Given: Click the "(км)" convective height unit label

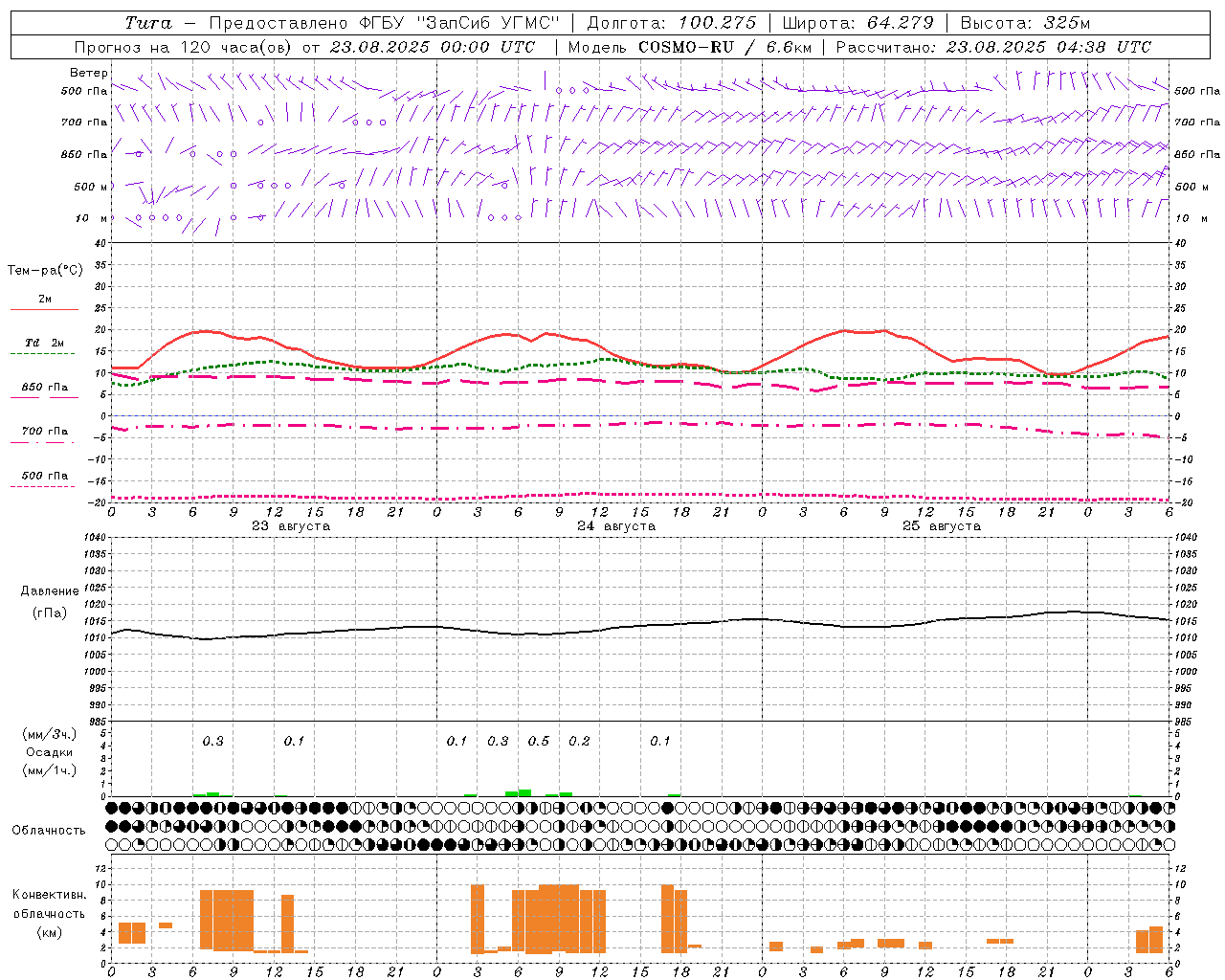Looking at the screenshot, I should (50, 932).
